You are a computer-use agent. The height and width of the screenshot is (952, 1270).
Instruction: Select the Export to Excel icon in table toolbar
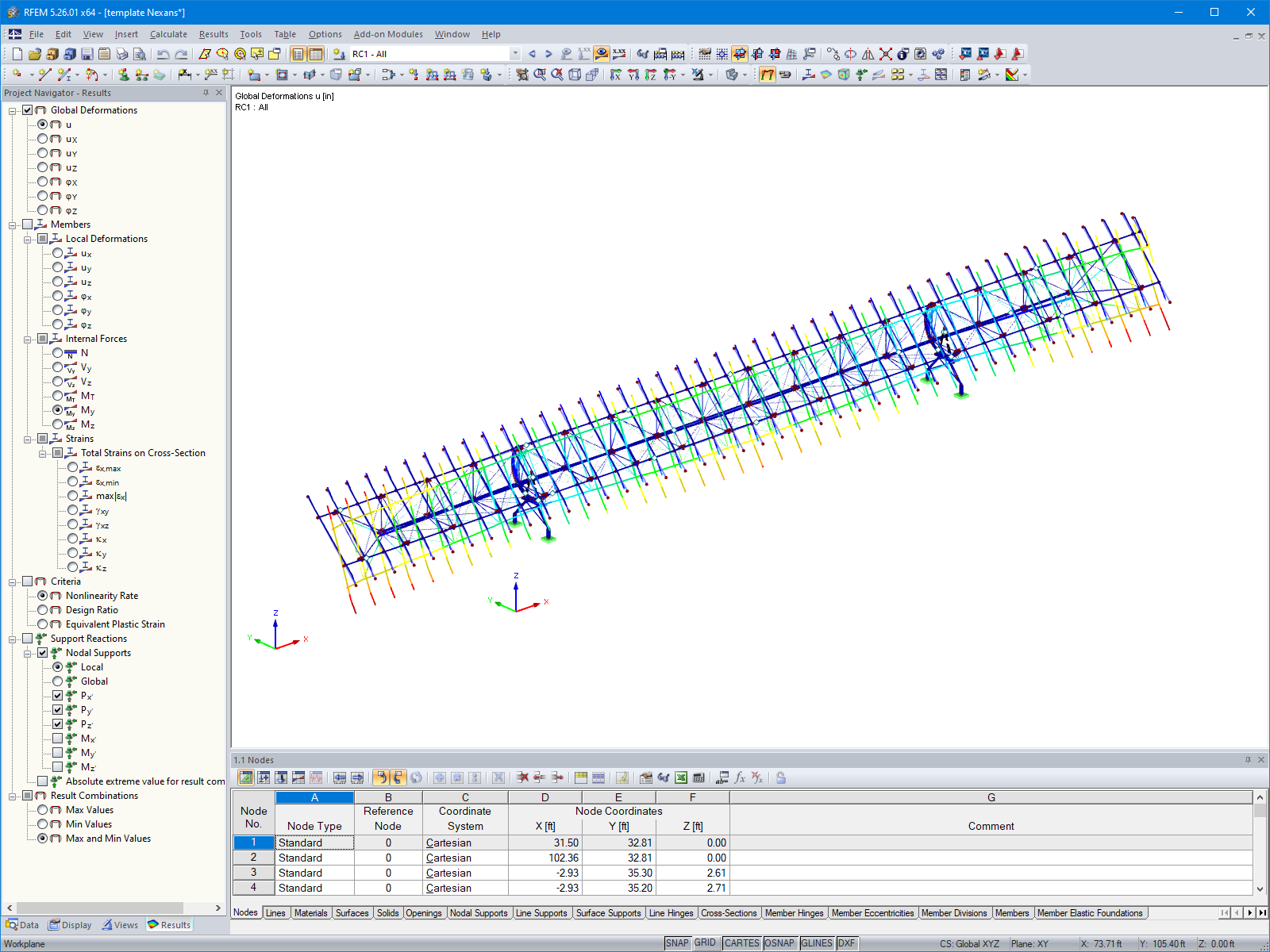coord(681,778)
